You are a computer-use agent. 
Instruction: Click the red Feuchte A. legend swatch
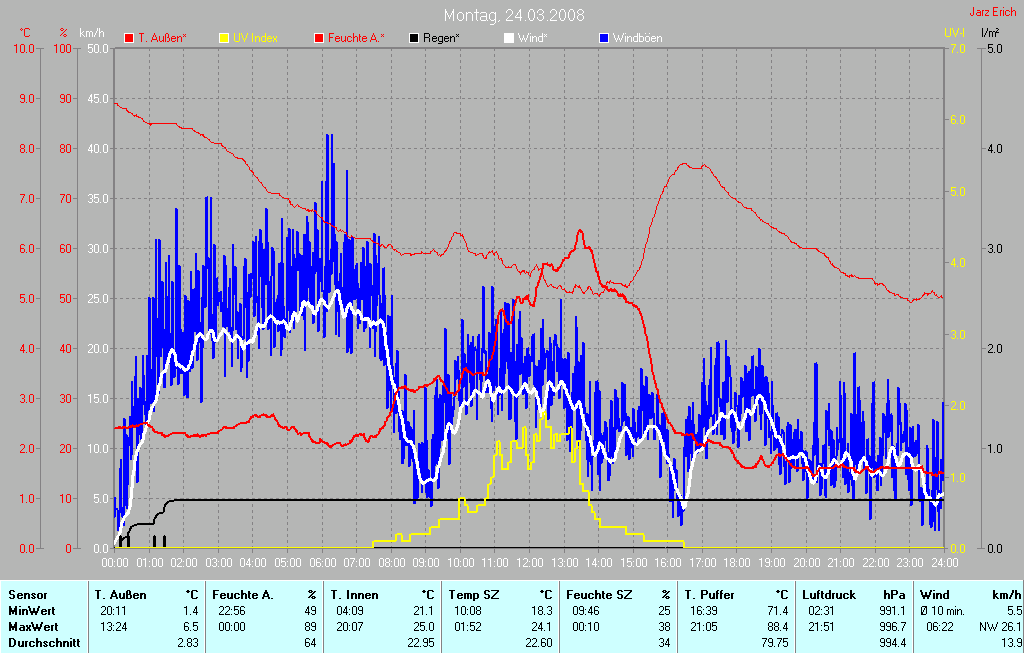click(x=320, y=38)
